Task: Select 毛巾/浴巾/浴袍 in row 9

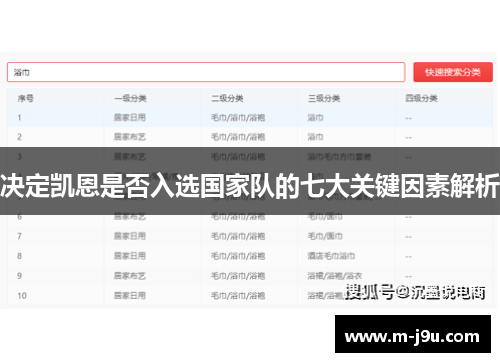Action: [238, 276]
